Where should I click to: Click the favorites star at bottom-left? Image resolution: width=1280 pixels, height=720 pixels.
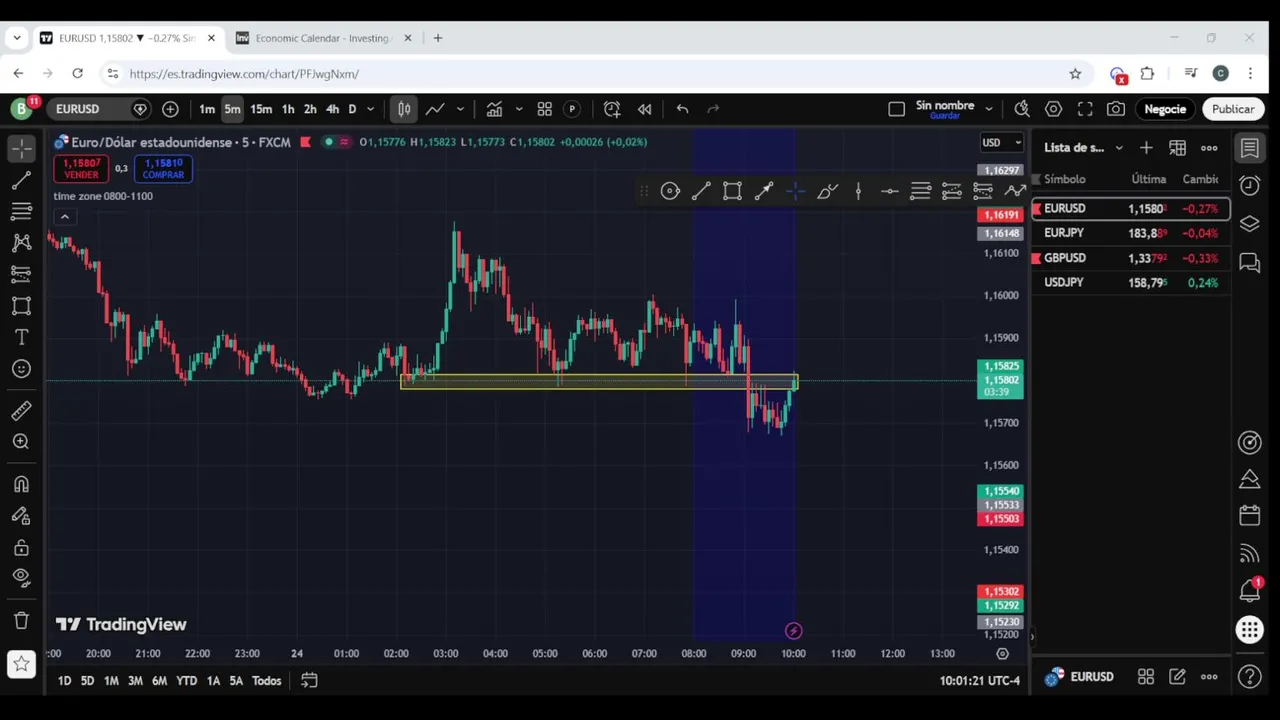coord(21,664)
